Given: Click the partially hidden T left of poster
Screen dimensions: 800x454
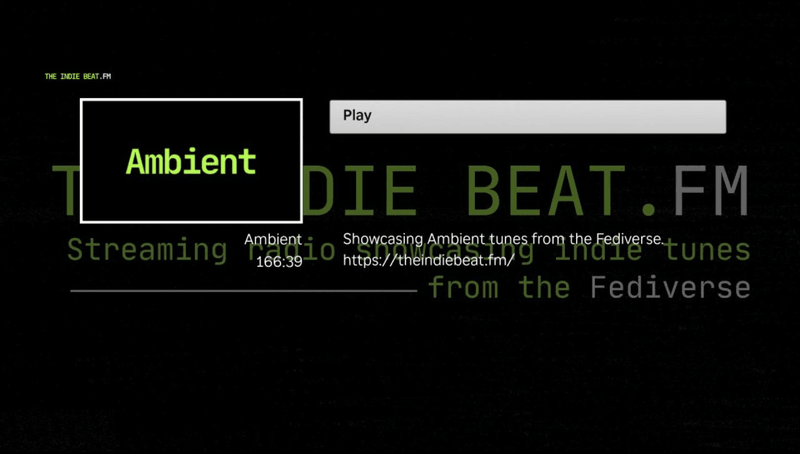Looking at the screenshot, I should 66,190.
